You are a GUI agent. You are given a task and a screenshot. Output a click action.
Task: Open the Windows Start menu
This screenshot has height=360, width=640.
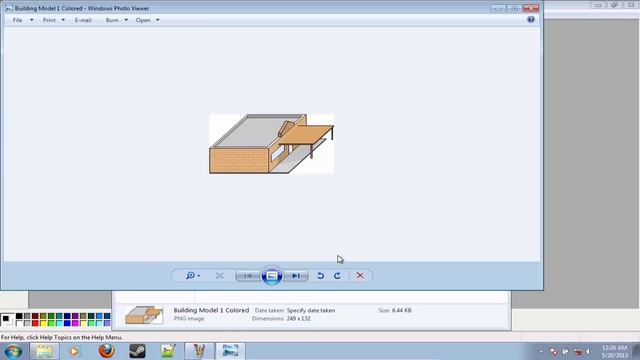point(13,351)
